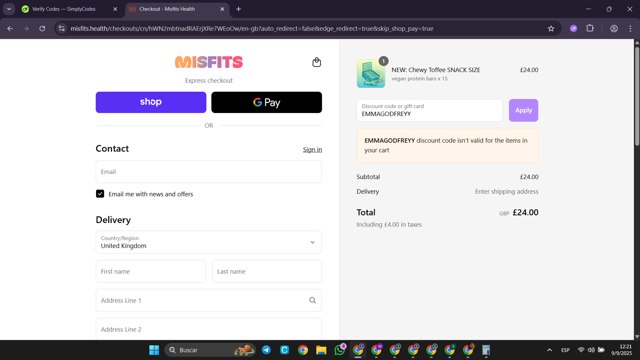Open the clock and date in taskbar

(x=621, y=350)
